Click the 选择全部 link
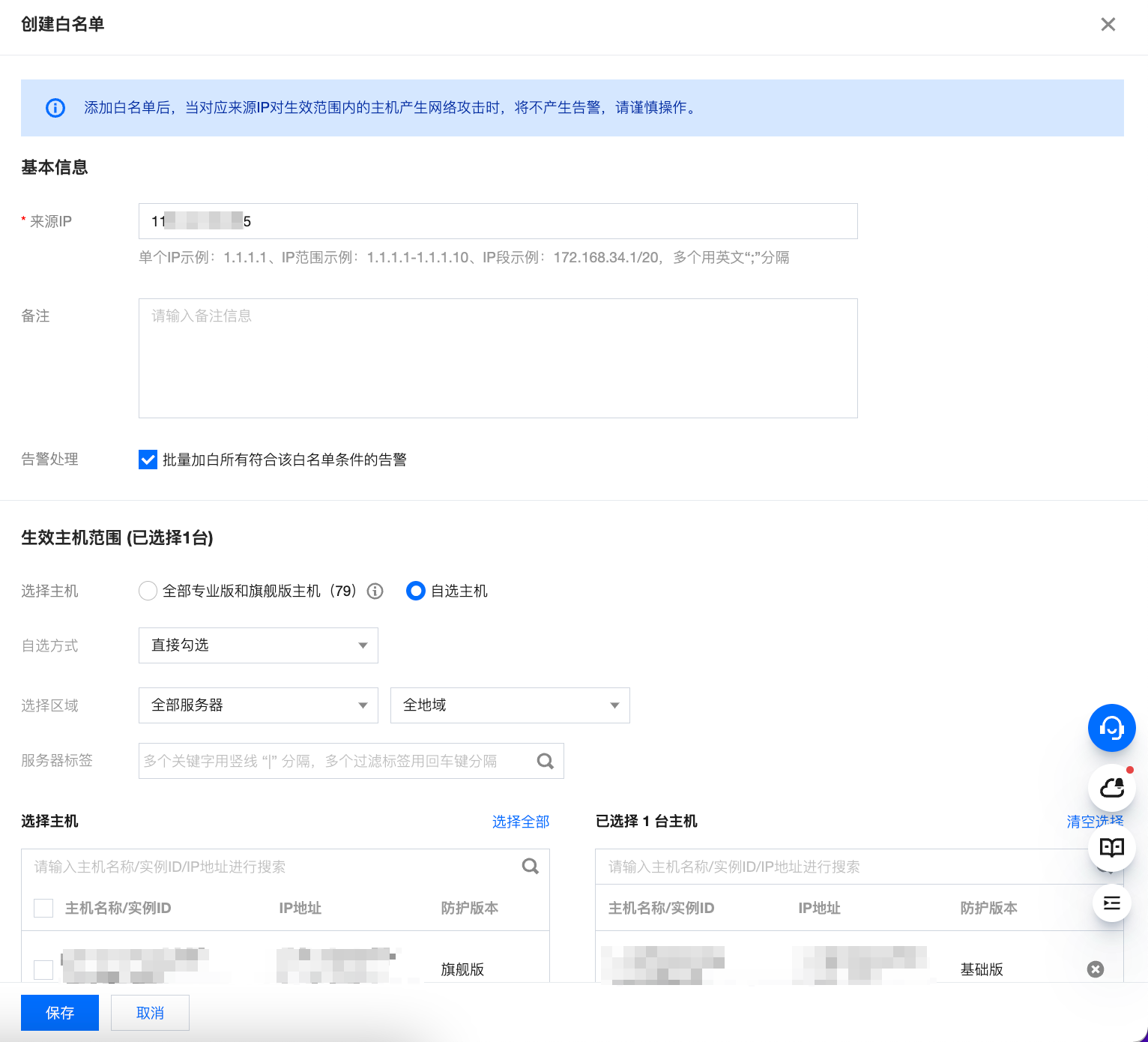Image resolution: width=1148 pixels, height=1042 pixels. (x=521, y=822)
